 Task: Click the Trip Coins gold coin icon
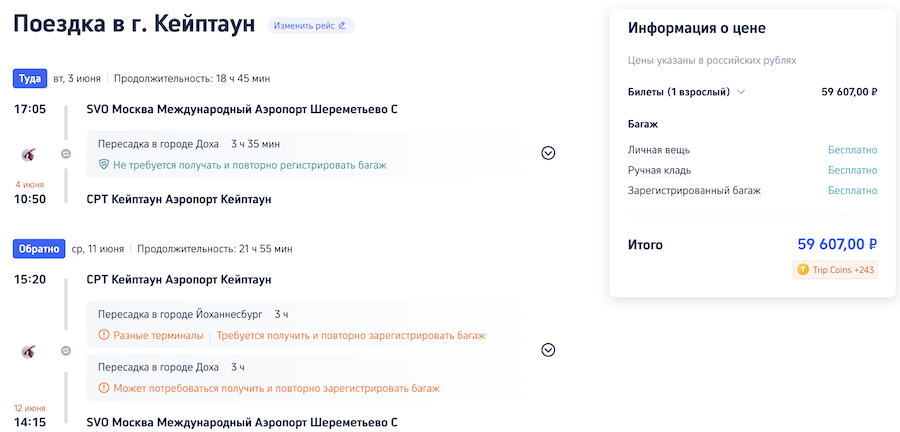(x=802, y=270)
